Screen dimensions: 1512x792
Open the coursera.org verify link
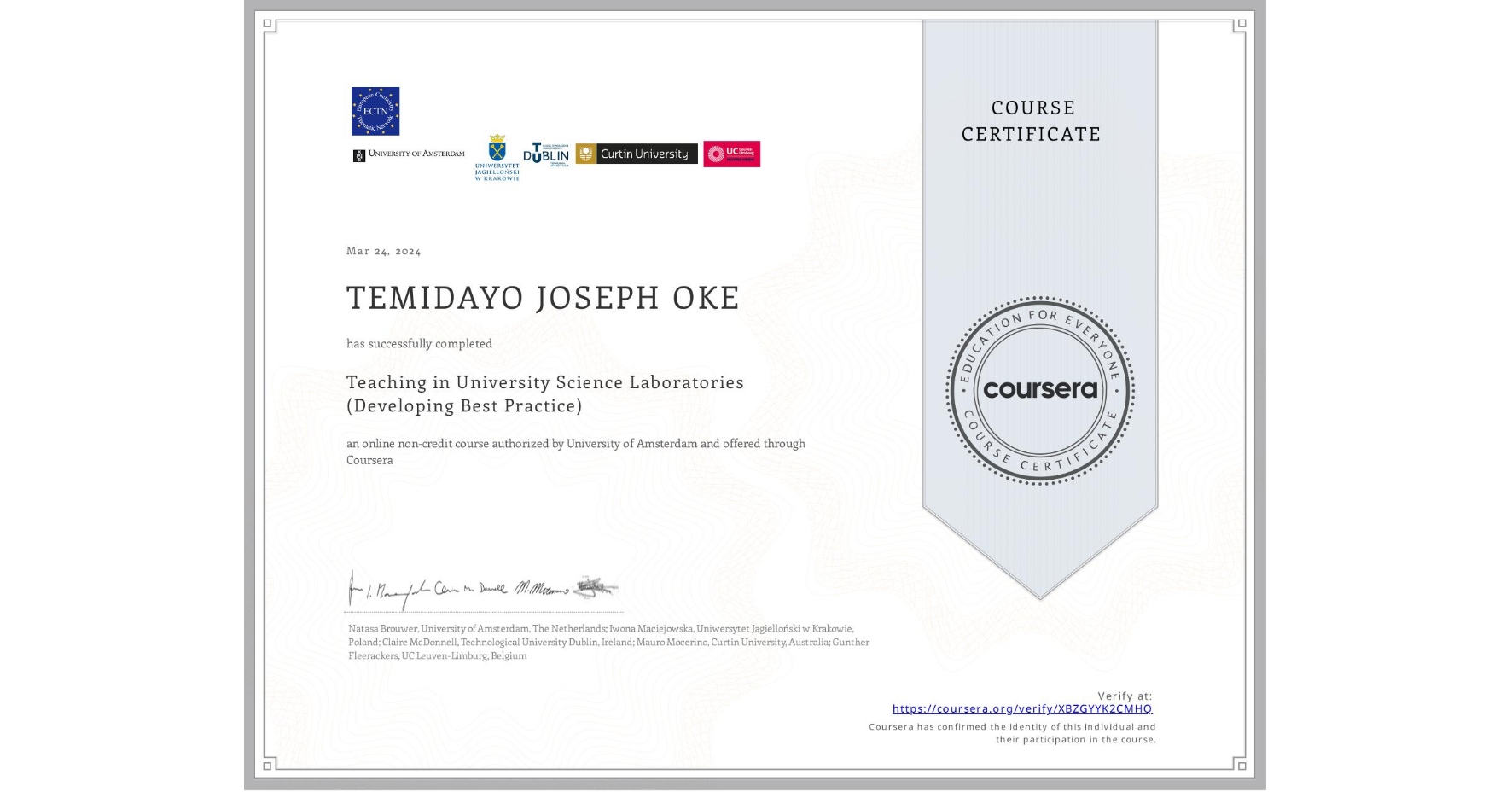point(1022,708)
